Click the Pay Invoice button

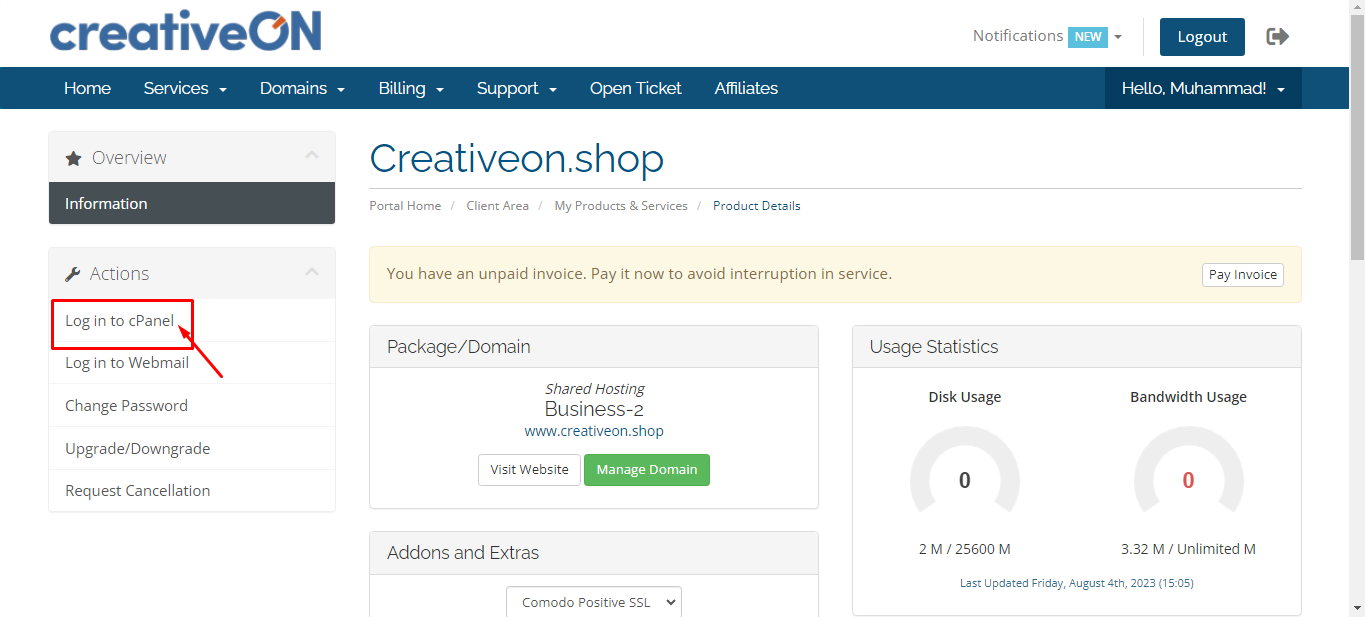[1242, 275]
